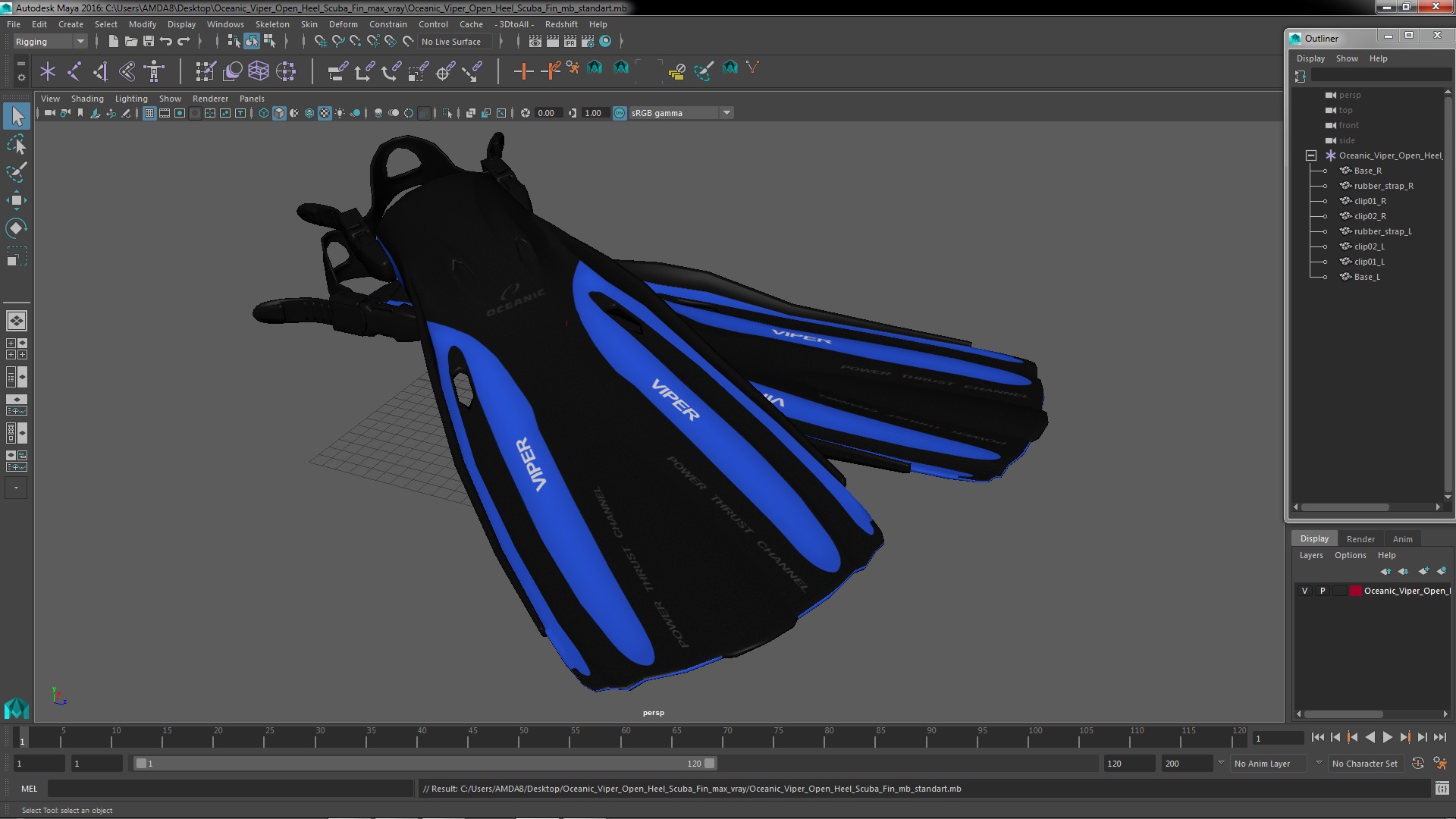Open the Rigging menu set dropdown
This screenshot has height=819, width=1456.
pyautogui.click(x=49, y=42)
